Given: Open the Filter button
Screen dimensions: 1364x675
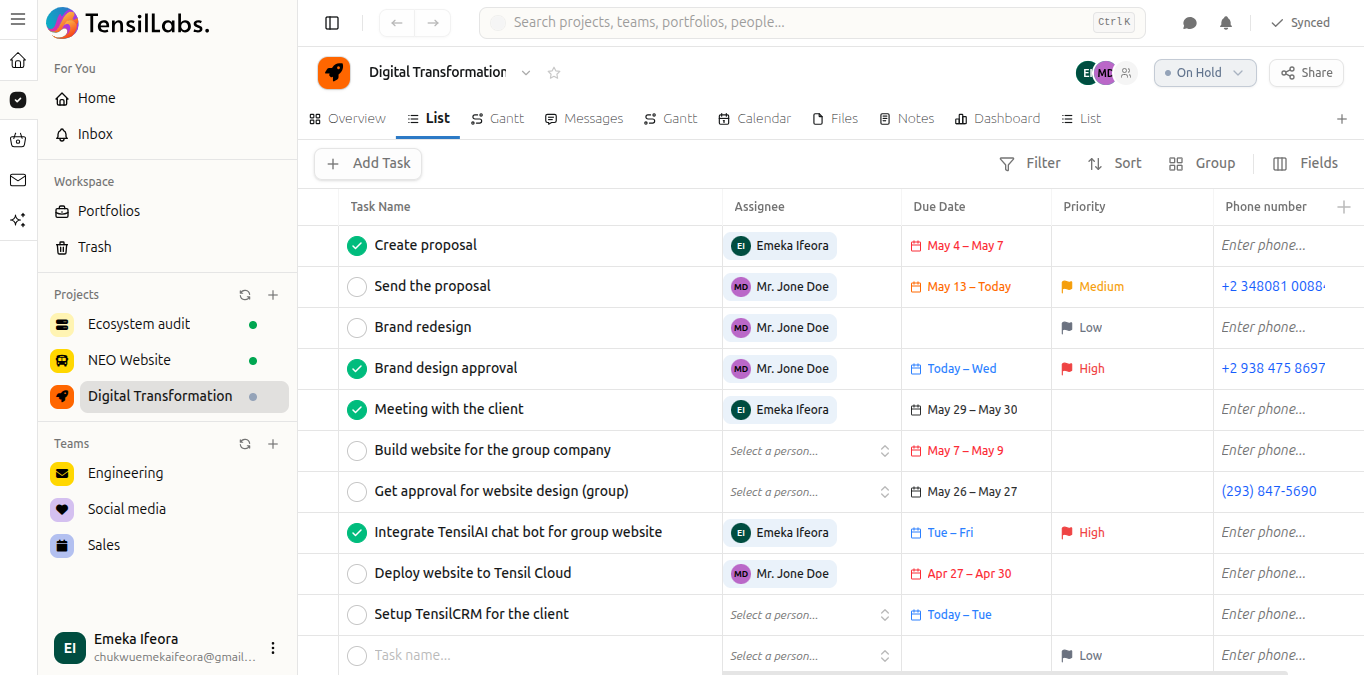Looking at the screenshot, I should 1030,164.
